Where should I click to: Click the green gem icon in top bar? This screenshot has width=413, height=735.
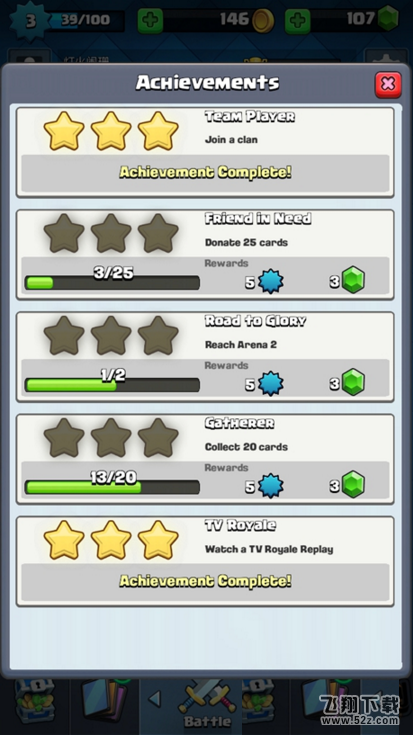click(388, 19)
